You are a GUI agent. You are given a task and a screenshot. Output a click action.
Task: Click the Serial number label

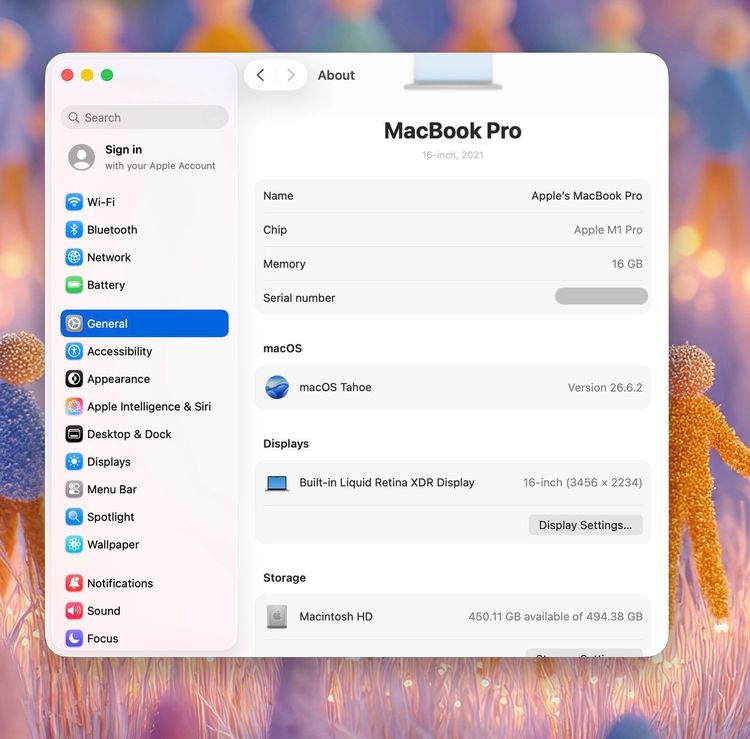(299, 298)
